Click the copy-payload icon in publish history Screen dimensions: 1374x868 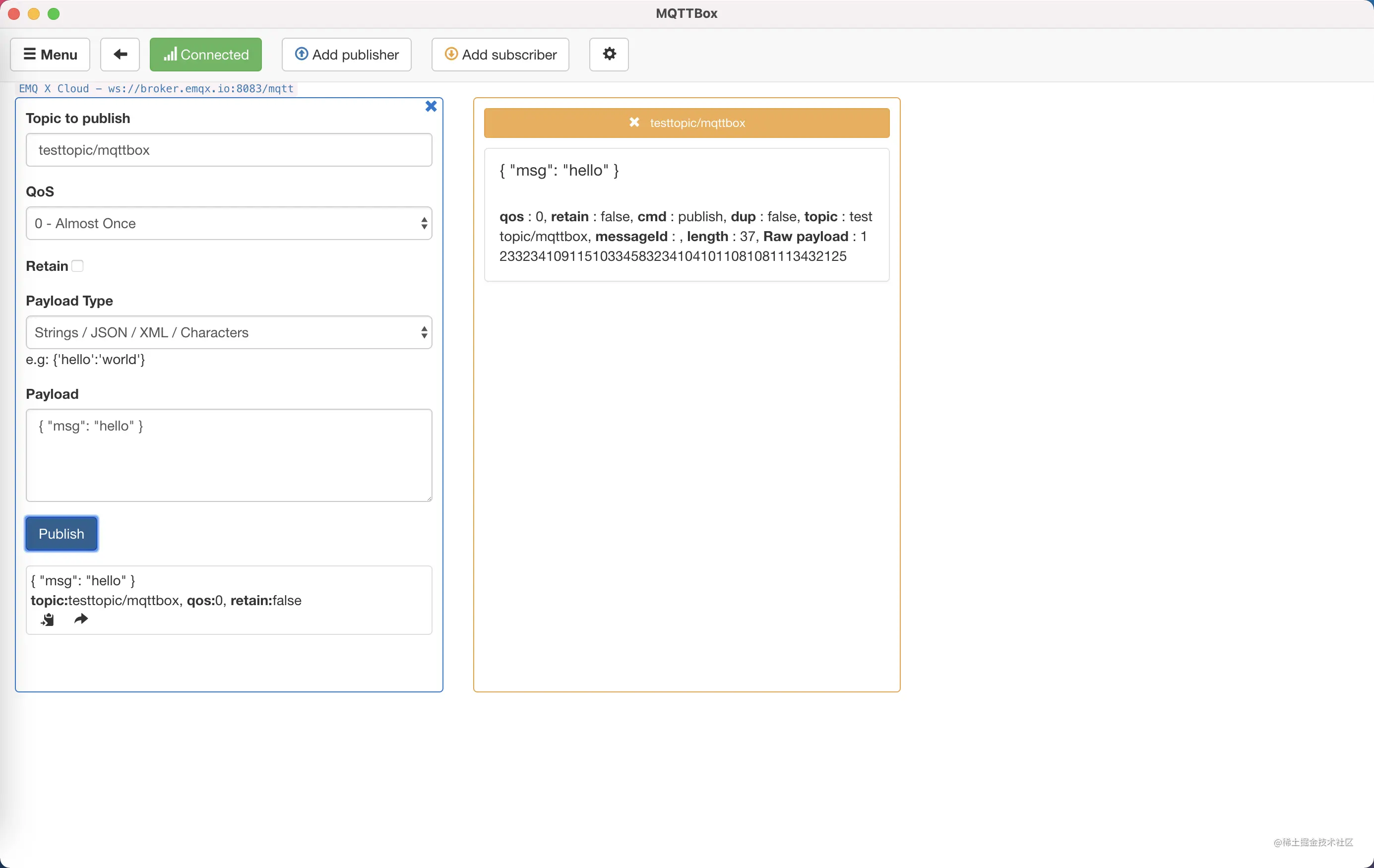click(x=47, y=619)
